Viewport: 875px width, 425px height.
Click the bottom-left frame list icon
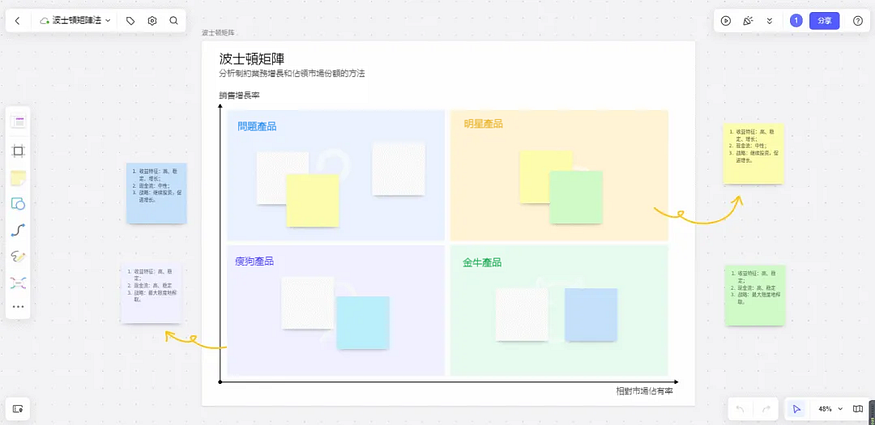18,409
